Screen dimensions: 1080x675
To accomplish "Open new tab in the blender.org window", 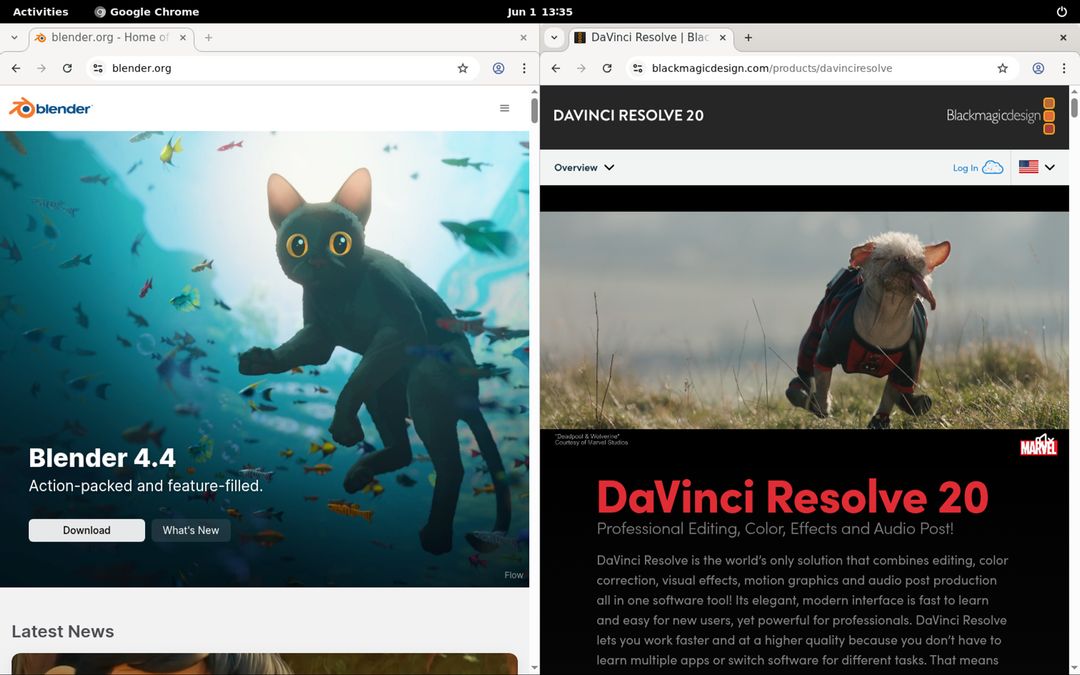I will coord(208,38).
